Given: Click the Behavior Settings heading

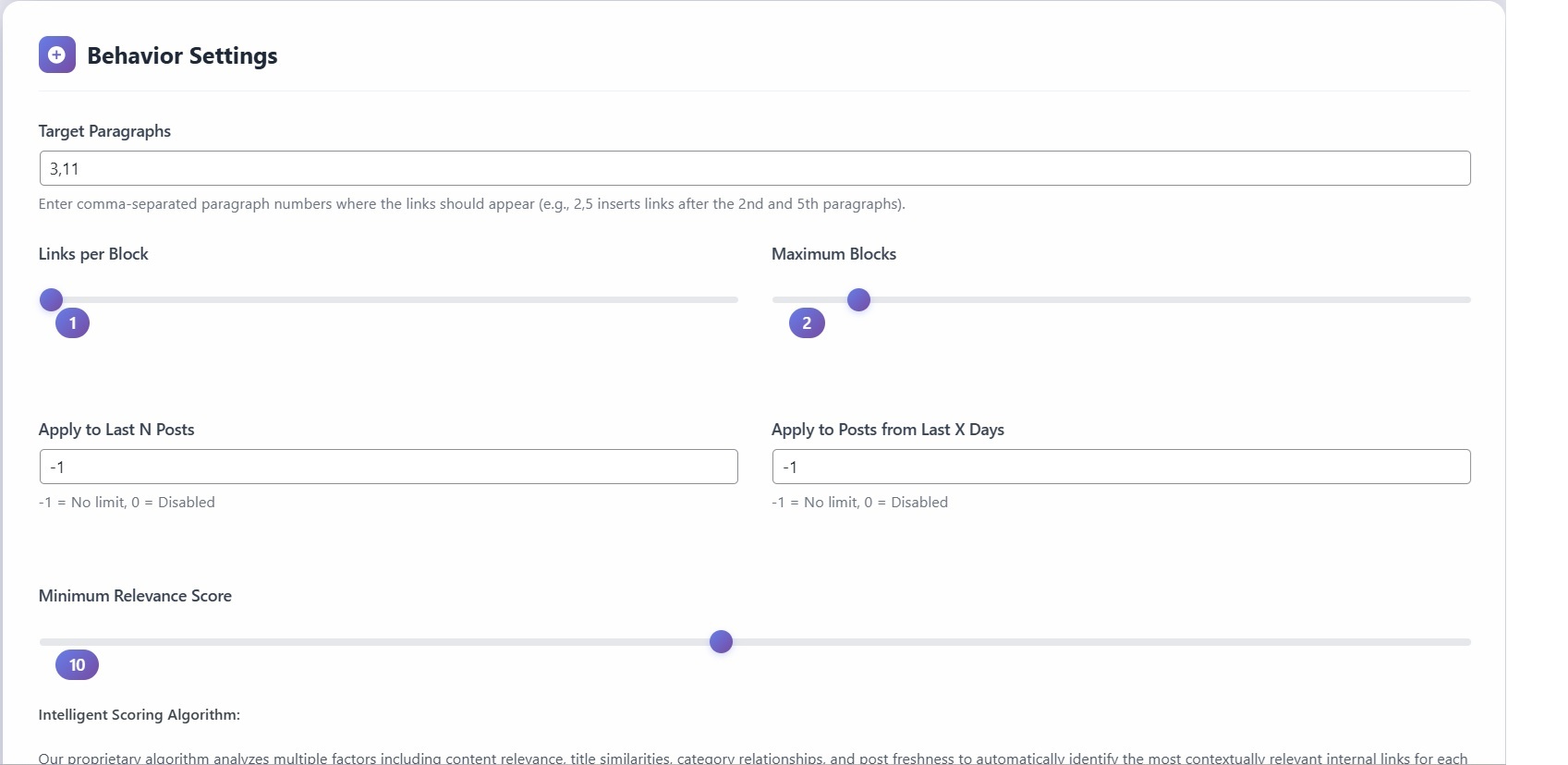Looking at the screenshot, I should click(x=182, y=55).
